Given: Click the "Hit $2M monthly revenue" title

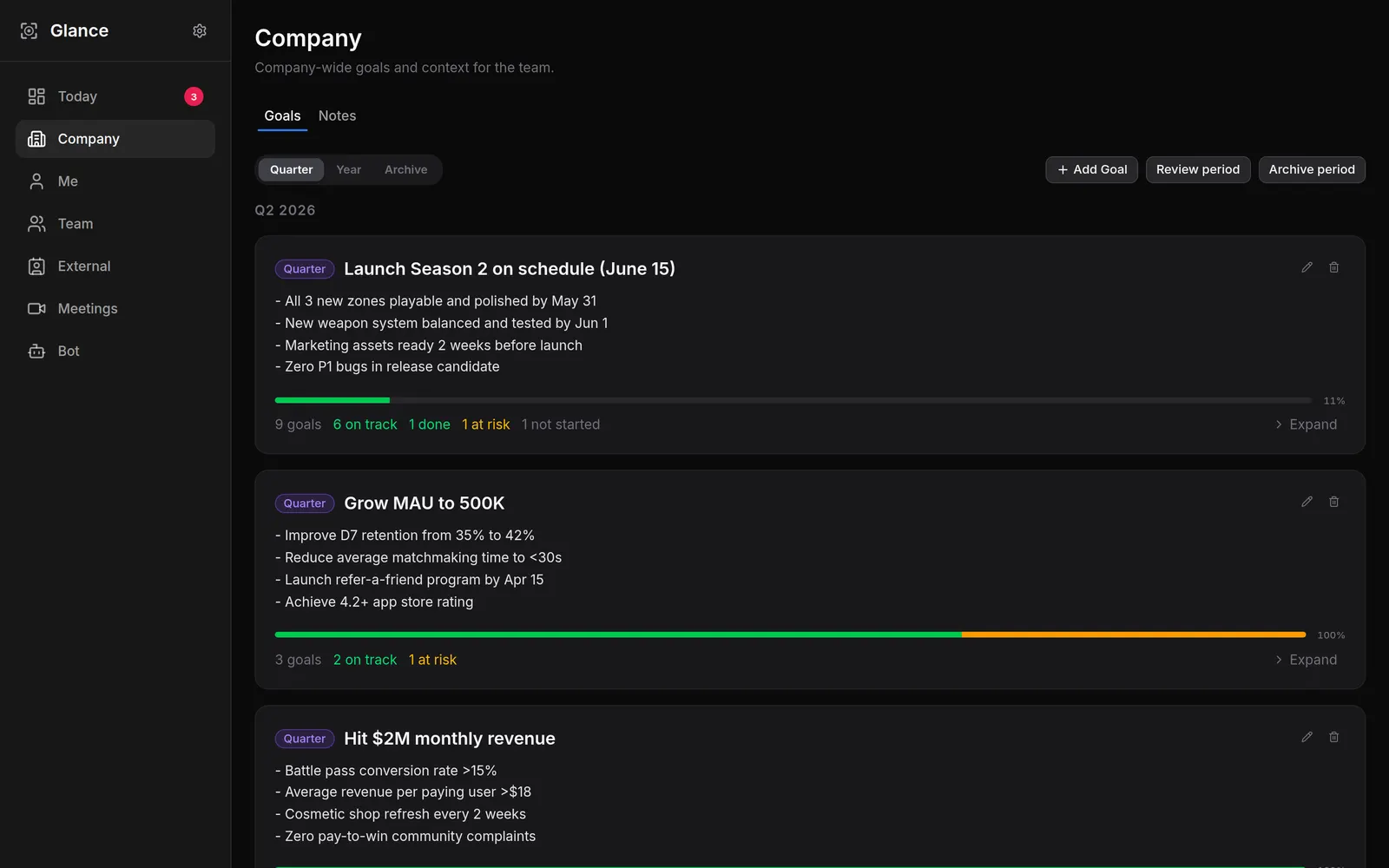Looking at the screenshot, I should tap(450, 739).
